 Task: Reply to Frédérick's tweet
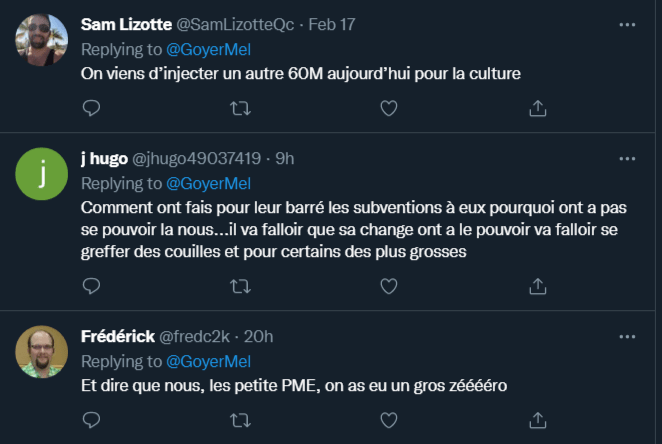point(90,419)
